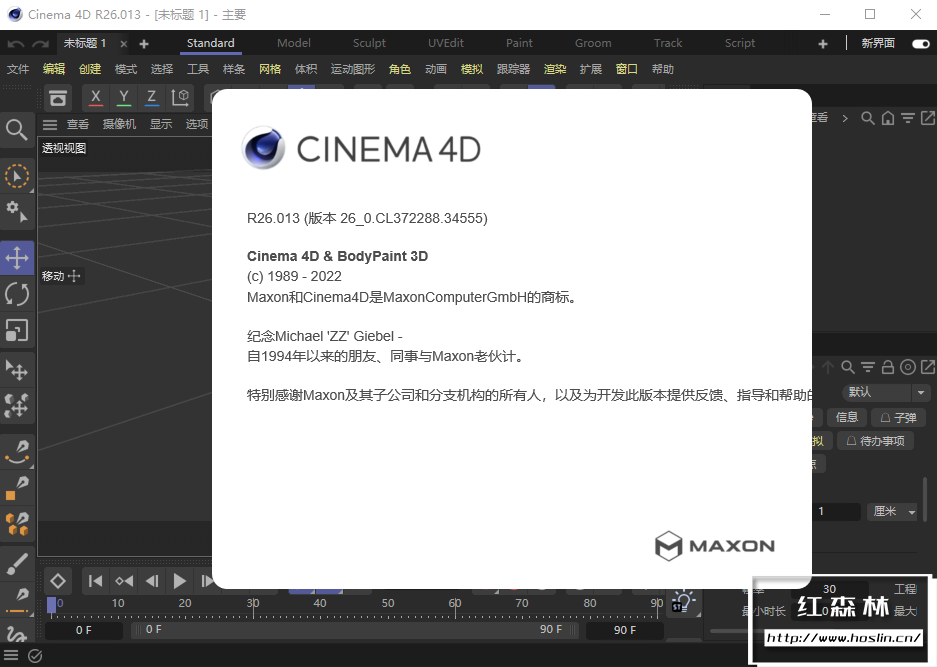
Task: Click the current frame 0 F field
Action: point(84,630)
